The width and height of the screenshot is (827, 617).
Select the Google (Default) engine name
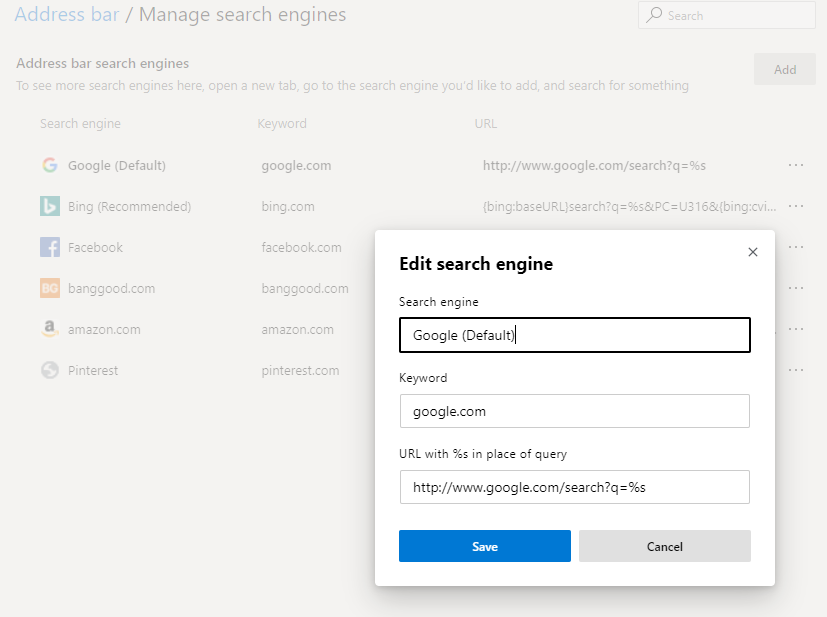click(x=117, y=166)
